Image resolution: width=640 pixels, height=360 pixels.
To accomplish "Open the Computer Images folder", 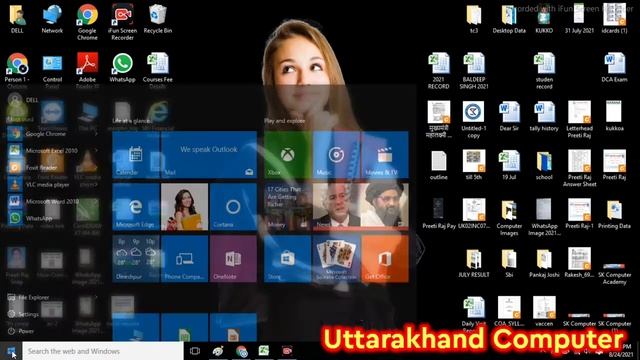I will [x=509, y=218].
